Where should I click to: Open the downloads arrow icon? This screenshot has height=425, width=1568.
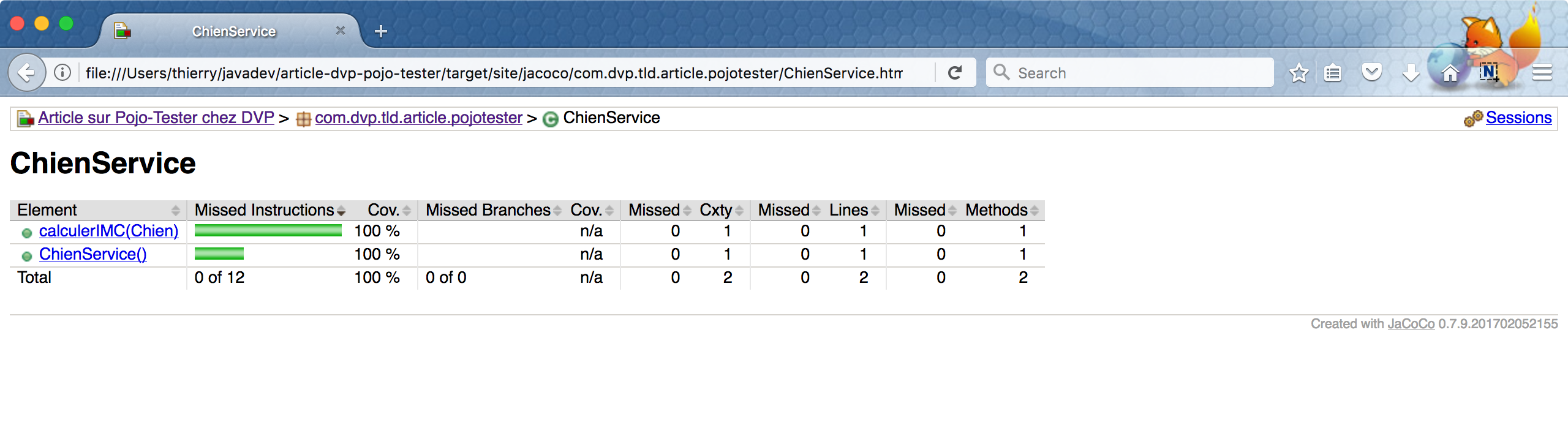point(1411,73)
